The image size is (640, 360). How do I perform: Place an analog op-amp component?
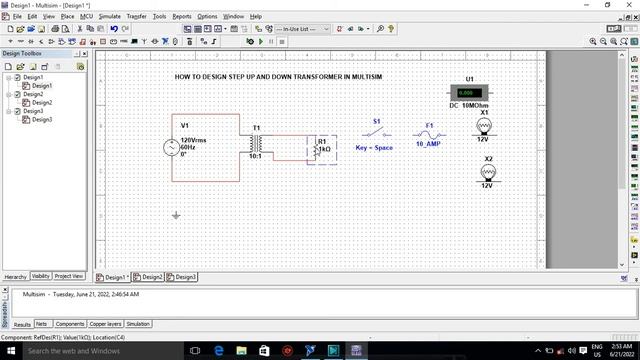click(51, 42)
